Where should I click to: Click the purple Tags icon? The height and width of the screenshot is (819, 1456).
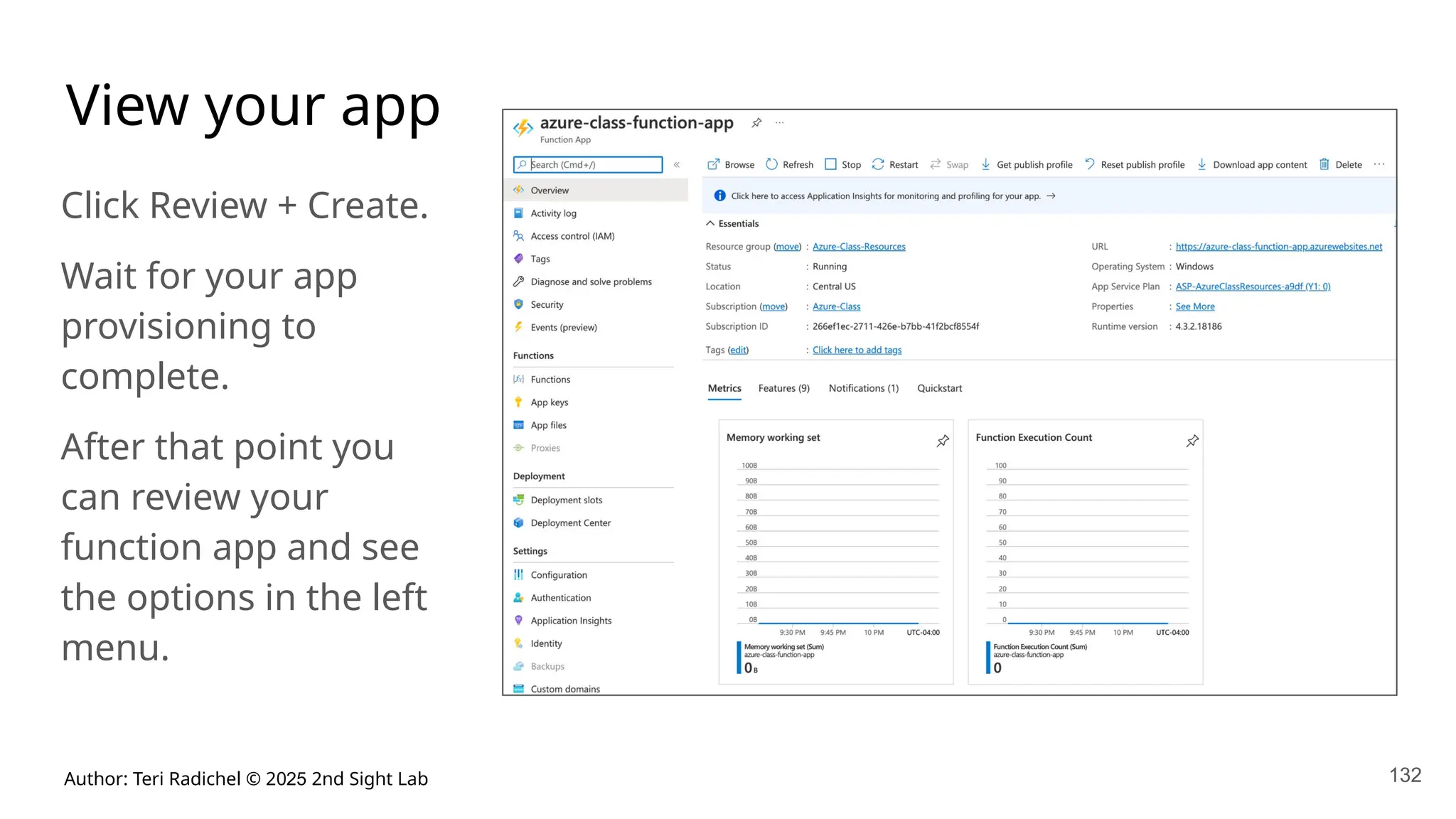[x=518, y=259]
